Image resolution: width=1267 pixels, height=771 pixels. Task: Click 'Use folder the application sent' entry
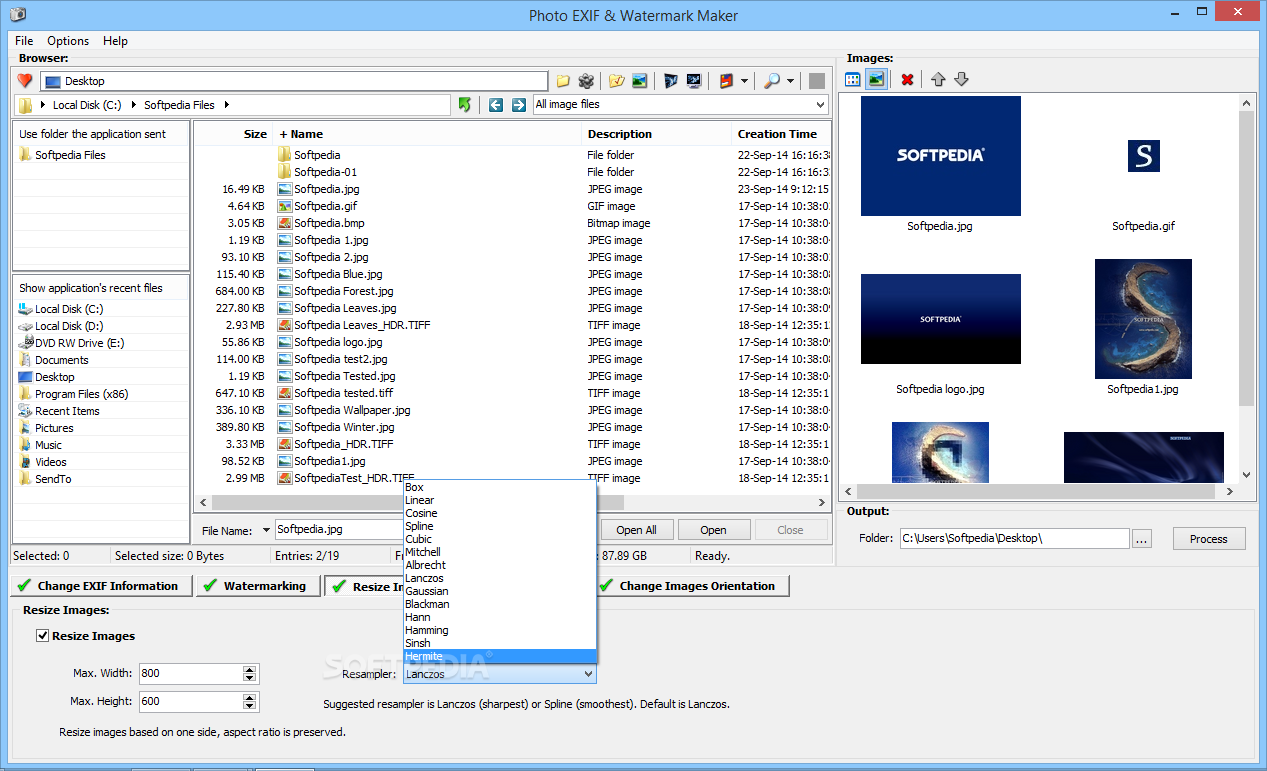click(92, 134)
